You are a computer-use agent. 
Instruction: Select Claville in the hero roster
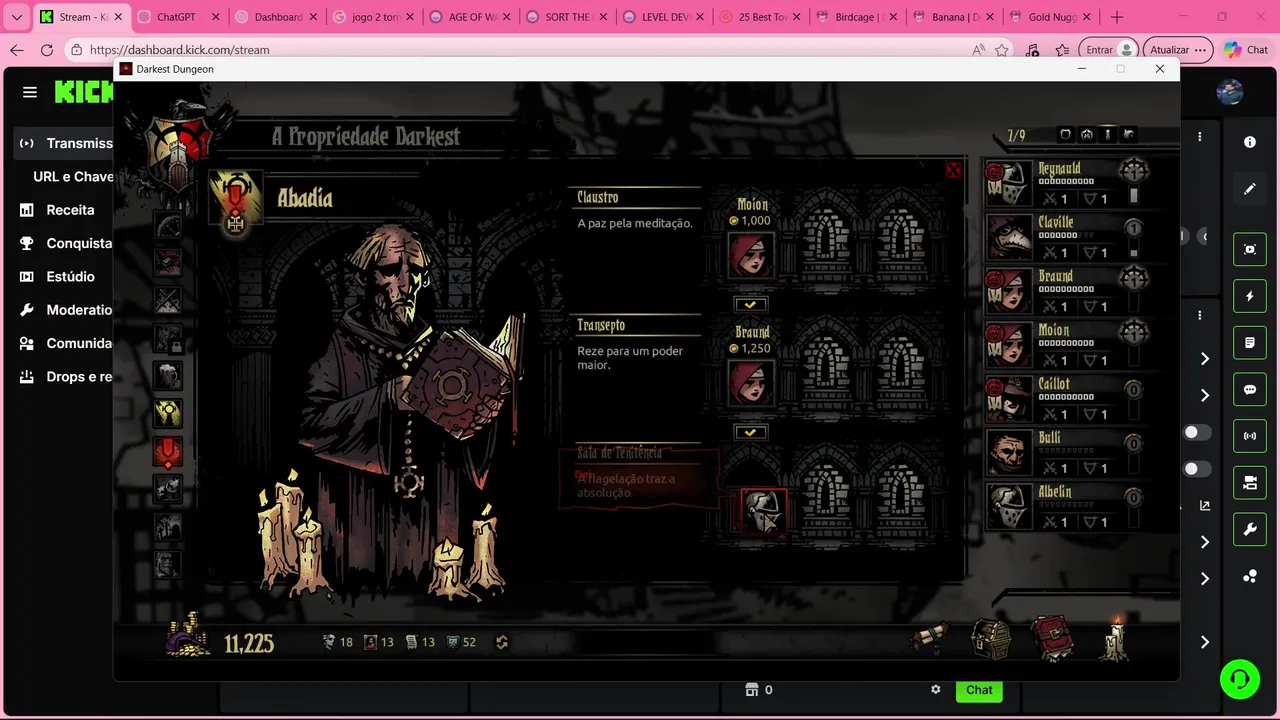1067,238
